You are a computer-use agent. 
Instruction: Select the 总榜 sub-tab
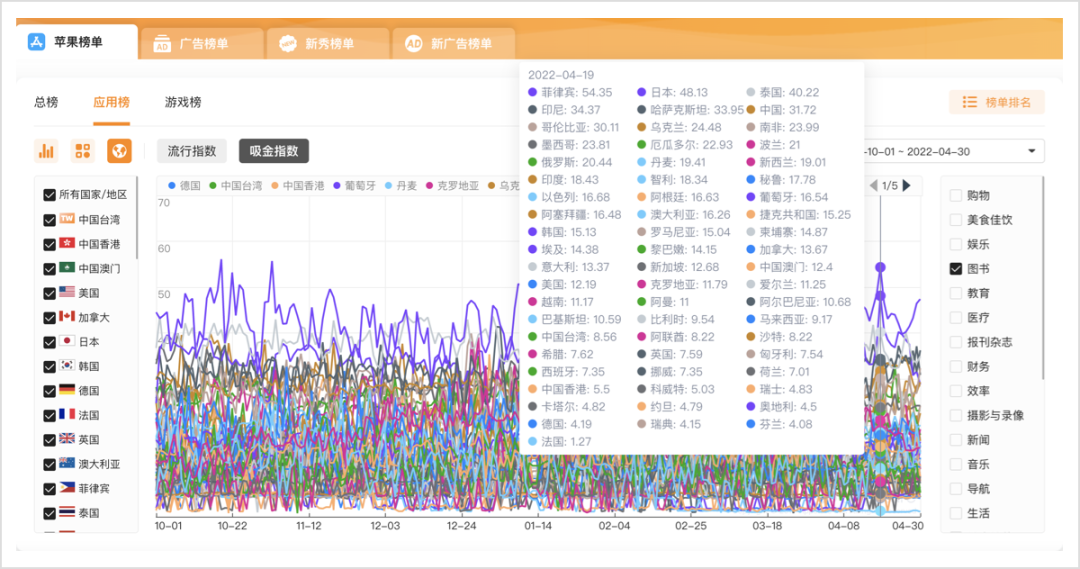pyautogui.click(x=46, y=102)
